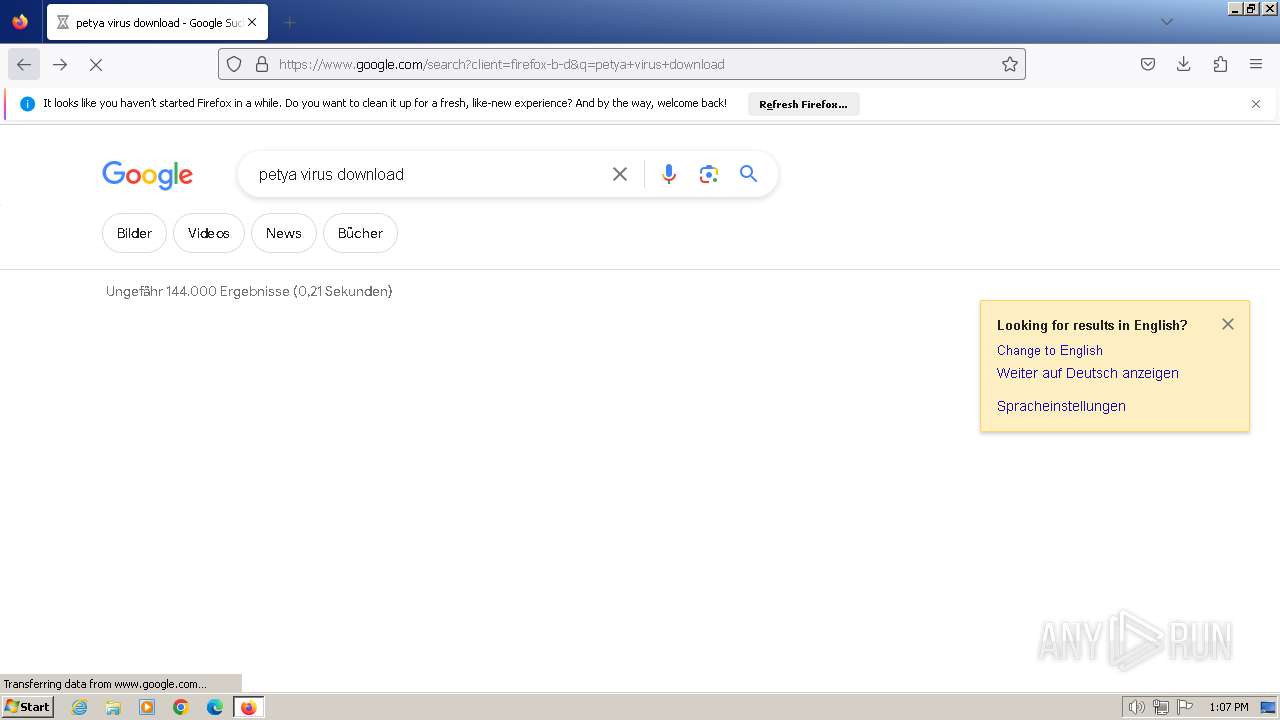Switch to the Bücher results filter
1280x720 pixels.
pyautogui.click(x=360, y=233)
